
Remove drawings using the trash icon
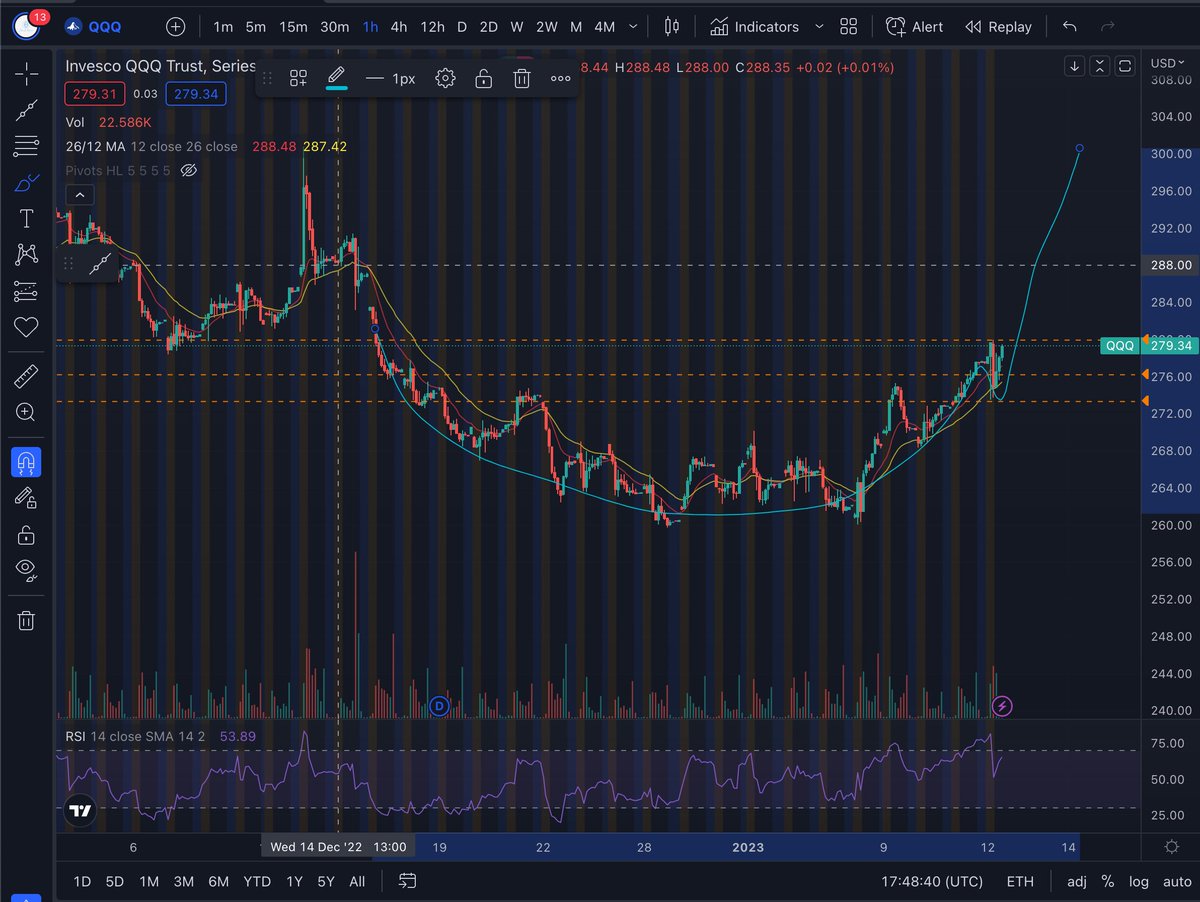(25, 620)
